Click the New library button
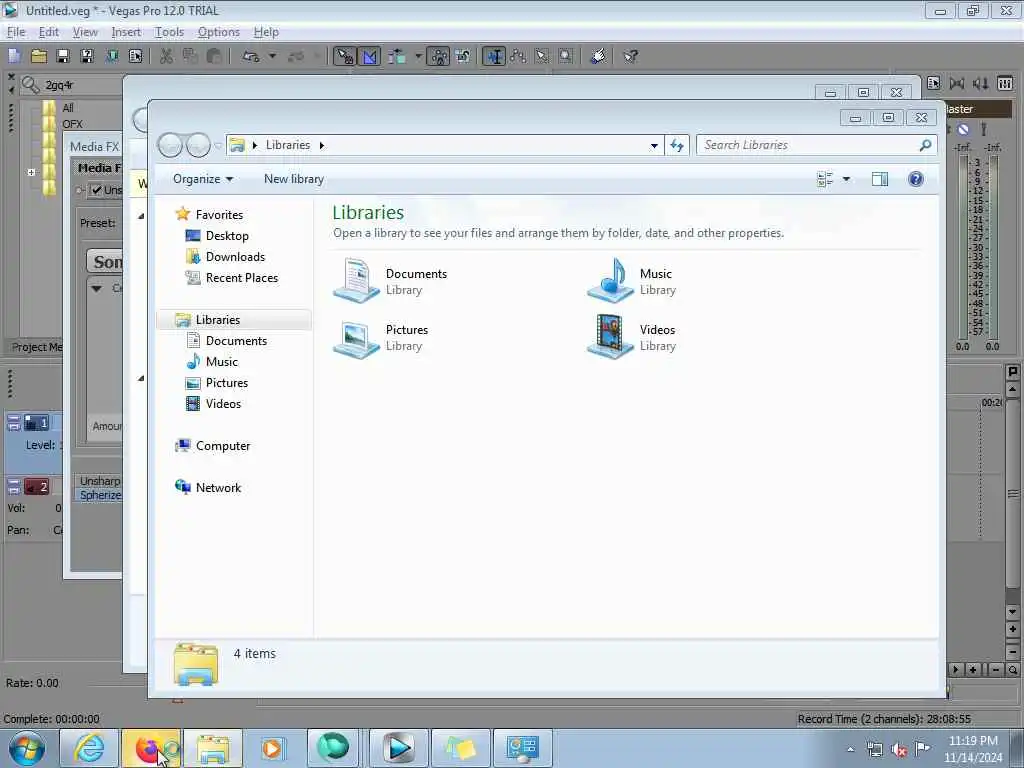This screenshot has height=768, width=1024. click(x=294, y=179)
